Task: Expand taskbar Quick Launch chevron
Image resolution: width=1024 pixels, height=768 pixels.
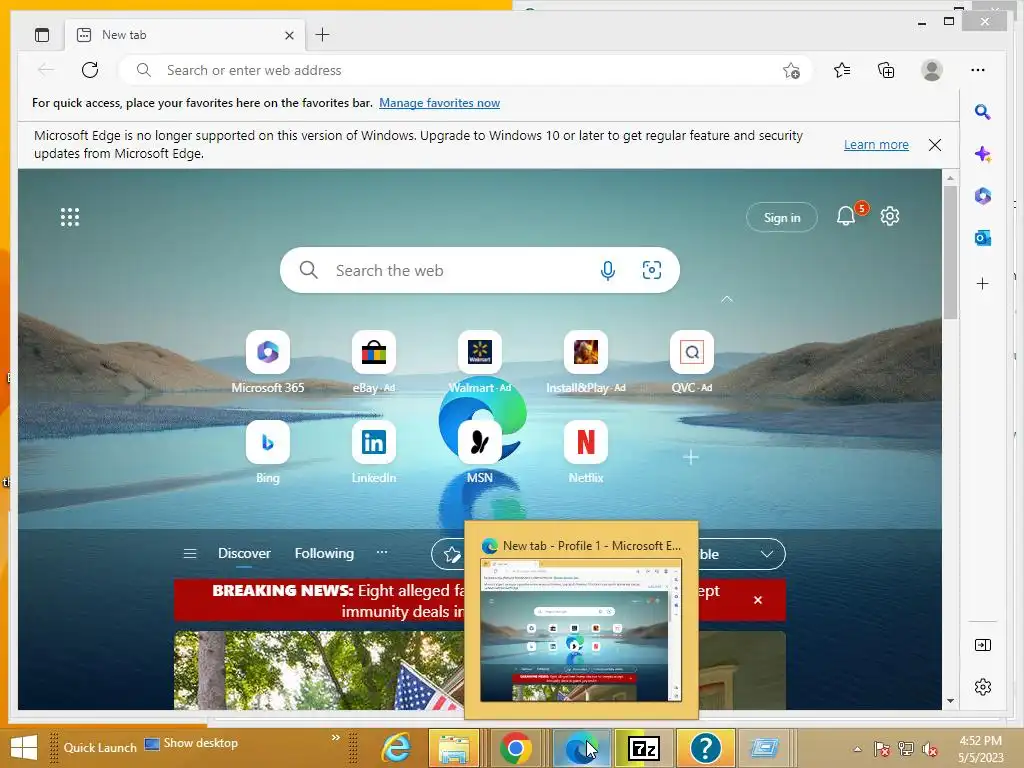Action: [335, 737]
